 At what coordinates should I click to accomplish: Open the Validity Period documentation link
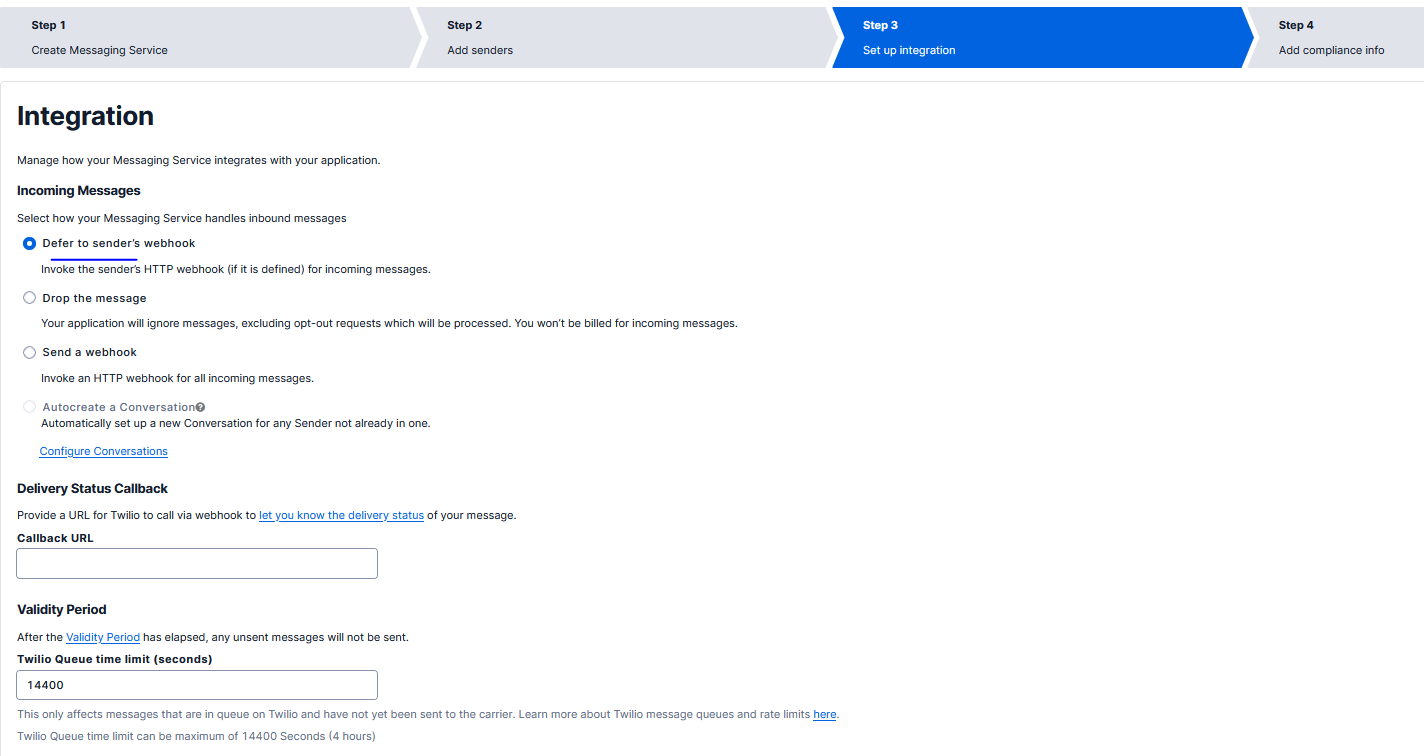103,637
